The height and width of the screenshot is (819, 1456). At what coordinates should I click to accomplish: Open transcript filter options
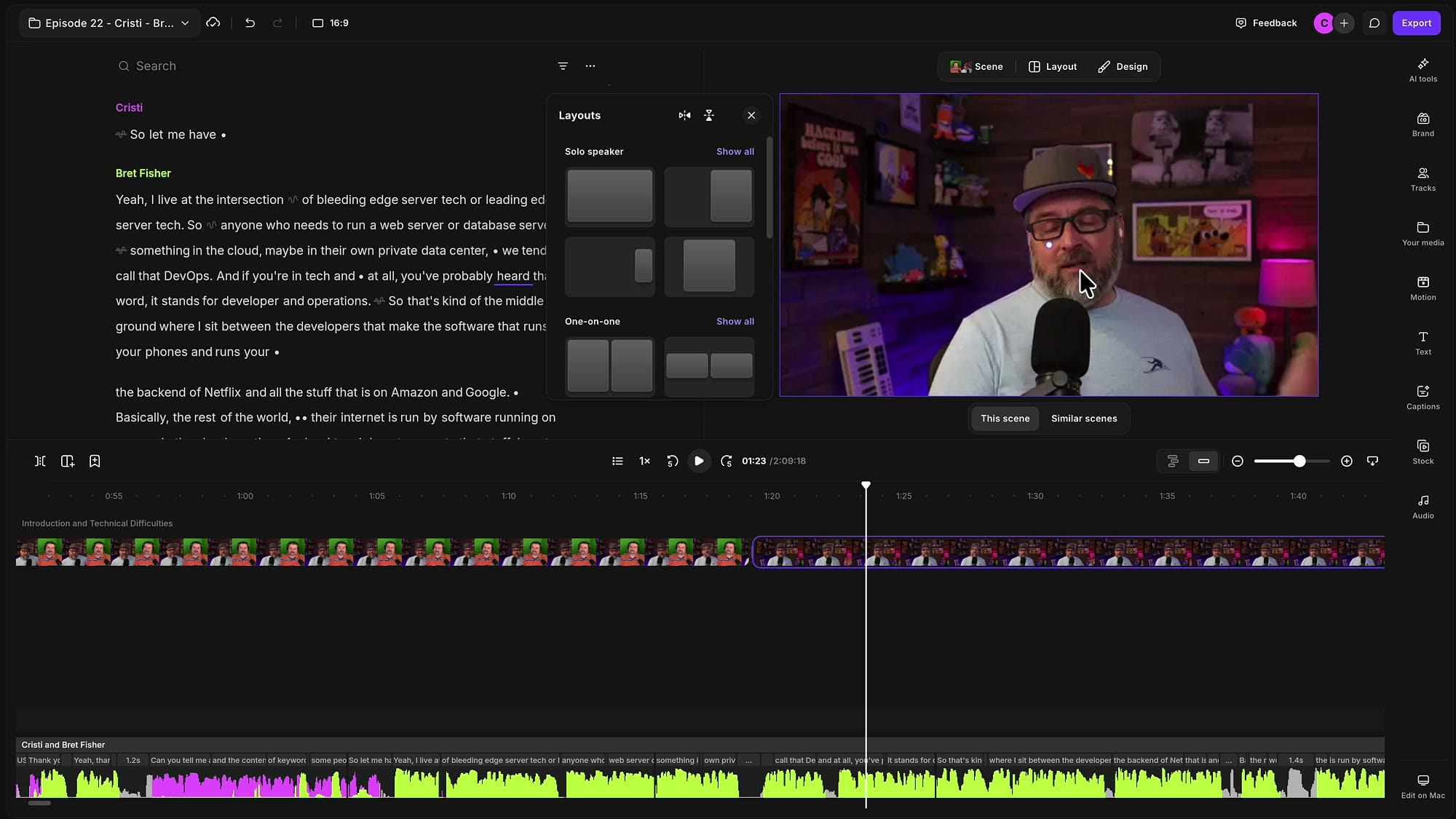563,66
